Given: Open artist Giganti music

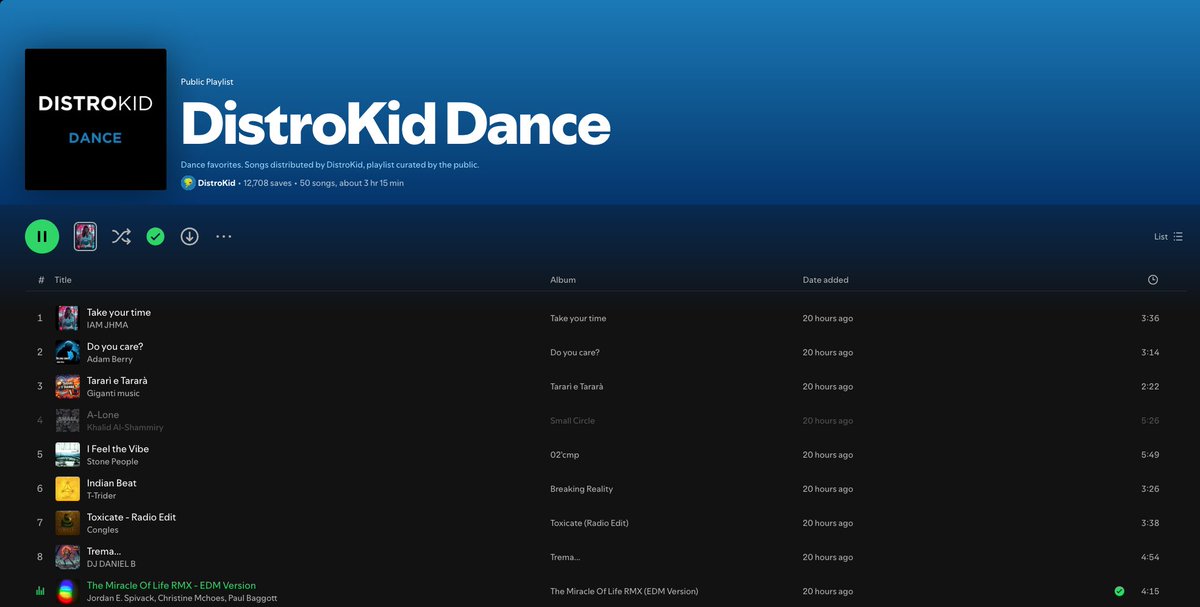Looking at the screenshot, I should [113, 393].
